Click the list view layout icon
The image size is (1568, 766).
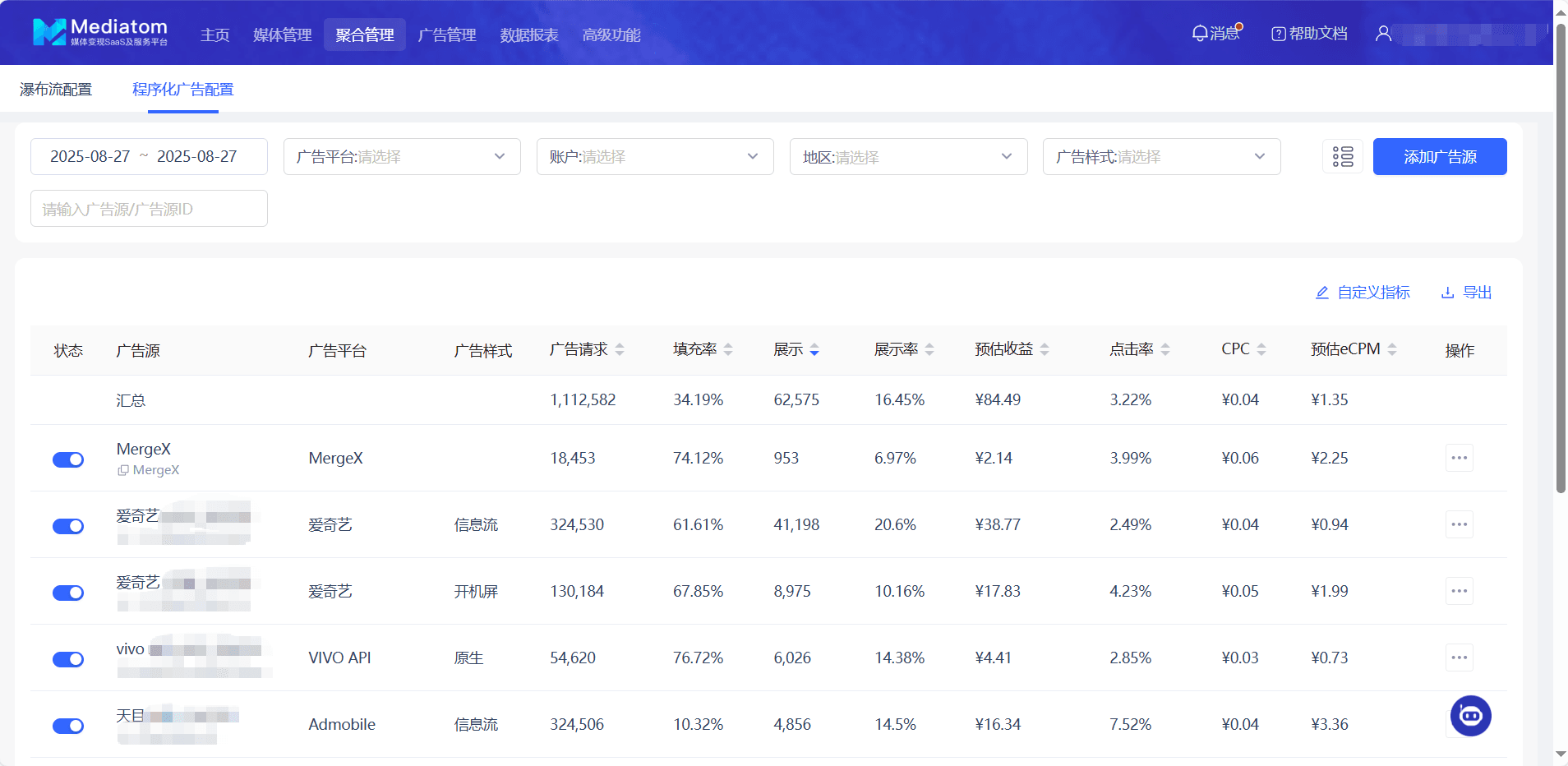(1343, 157)
